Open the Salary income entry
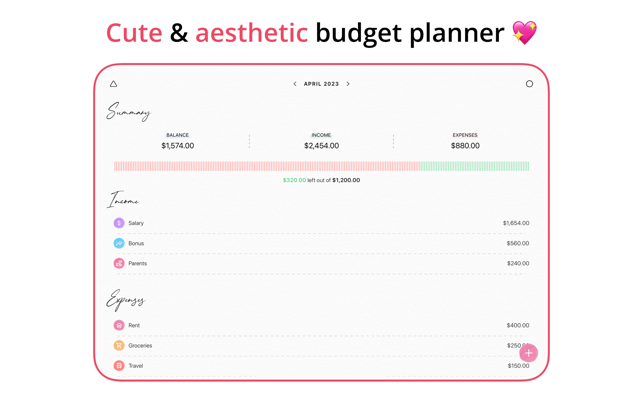Screen dimensions: 643x402 (322, 223)
